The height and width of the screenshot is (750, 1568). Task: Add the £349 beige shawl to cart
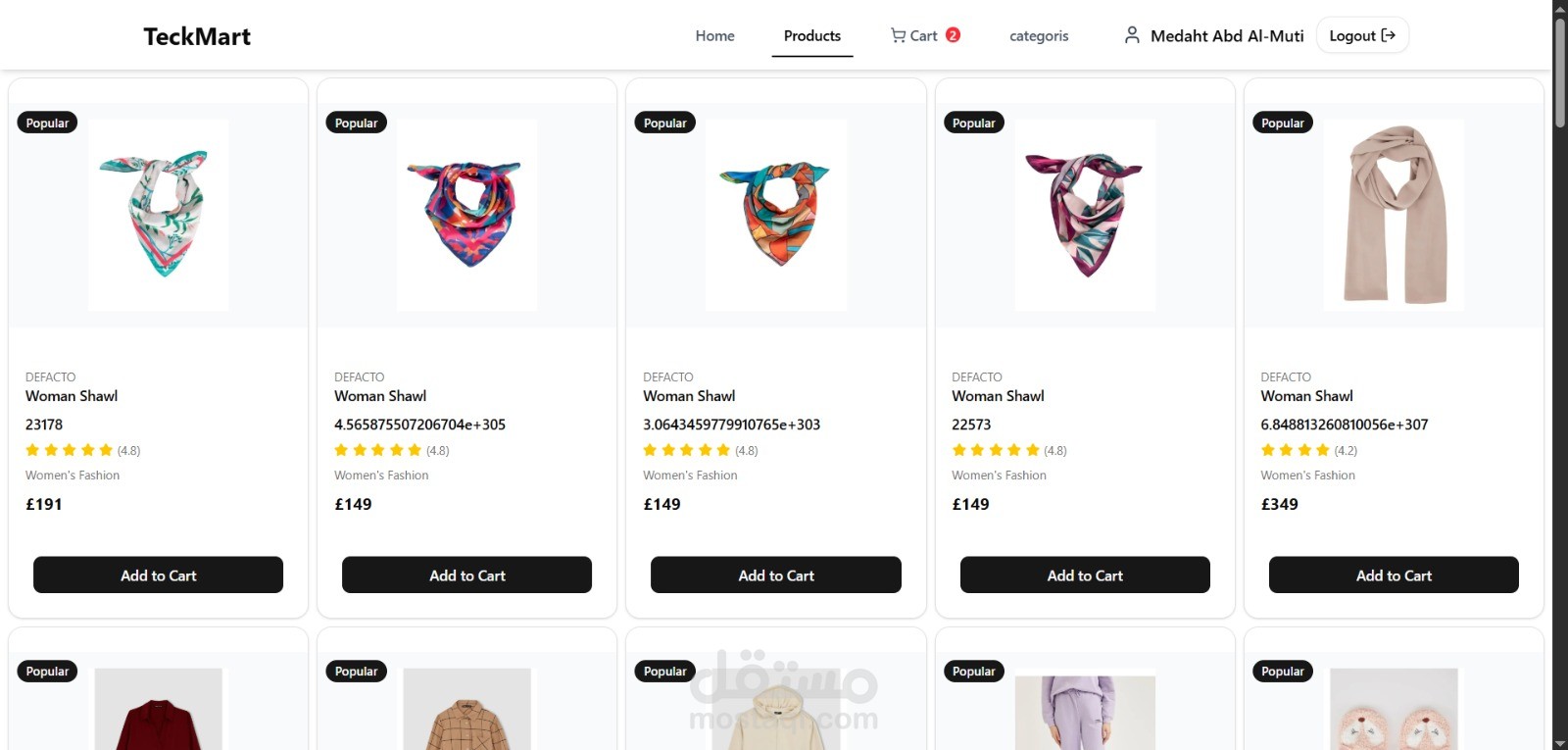click(x=1393, y=575)
